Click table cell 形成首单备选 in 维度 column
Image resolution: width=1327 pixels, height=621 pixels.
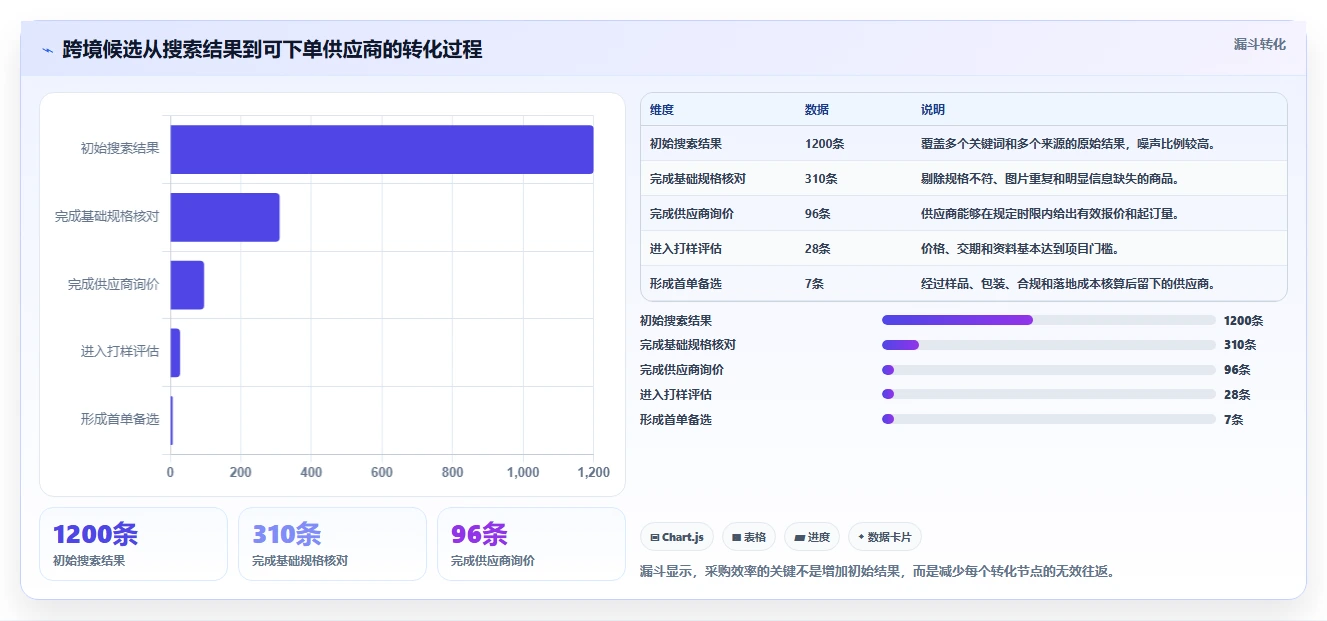(686, 284)
